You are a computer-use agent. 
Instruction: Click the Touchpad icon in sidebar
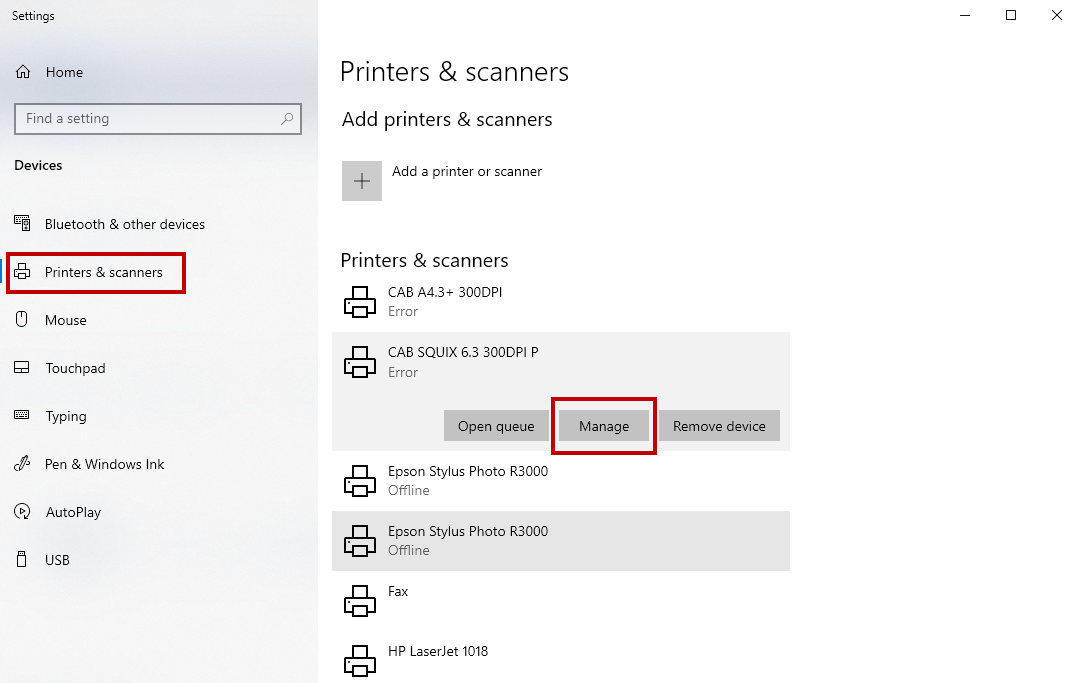click(22, 368)
